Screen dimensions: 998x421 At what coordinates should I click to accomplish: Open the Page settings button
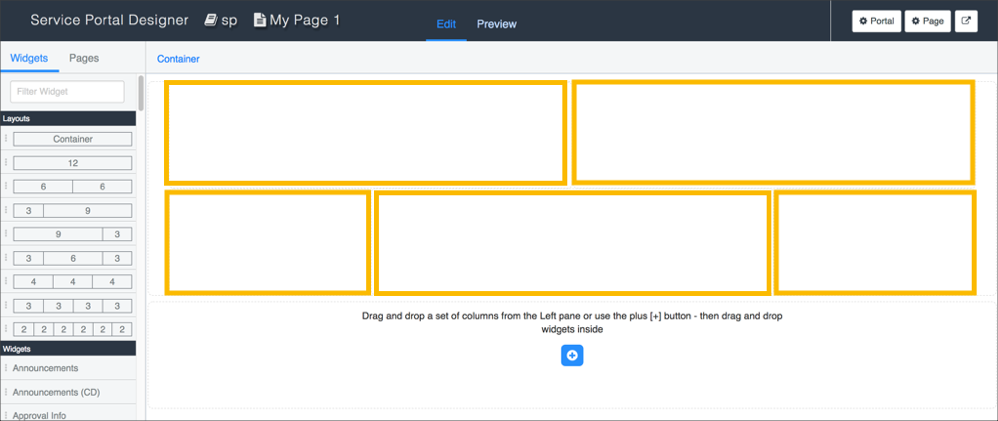tap(927, 21)
